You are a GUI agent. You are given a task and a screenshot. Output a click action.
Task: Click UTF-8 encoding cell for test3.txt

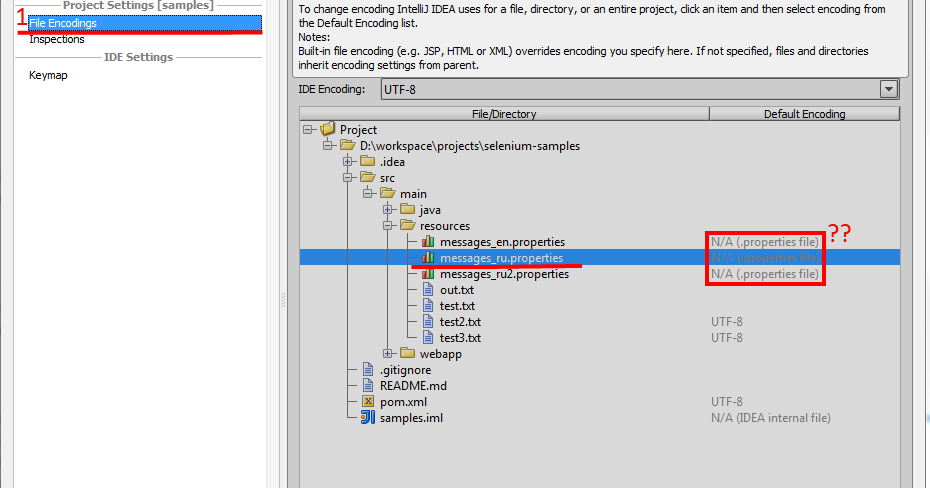(x=727, y=338)
